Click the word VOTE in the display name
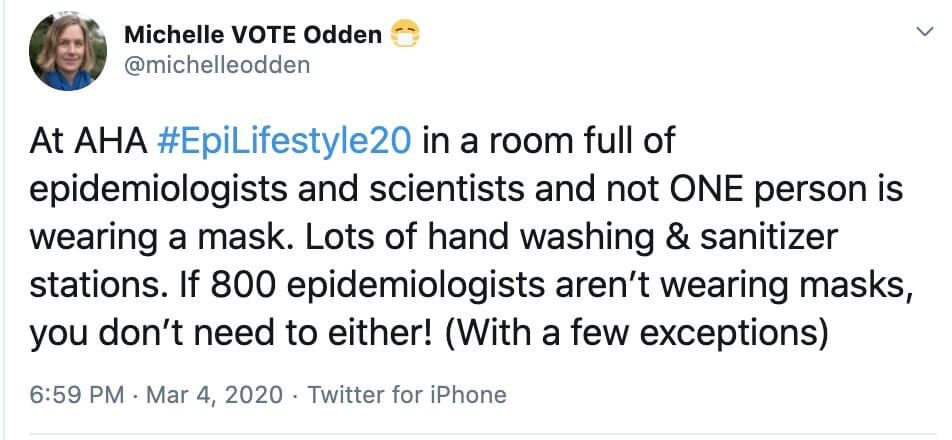The width and height of the screenshot is (952, 440). click(x=264, y=35)
